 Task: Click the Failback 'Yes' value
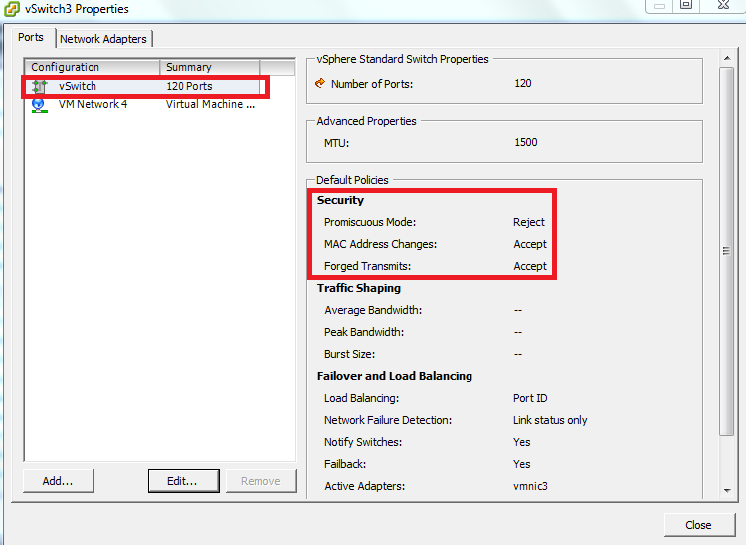(521, 464)
